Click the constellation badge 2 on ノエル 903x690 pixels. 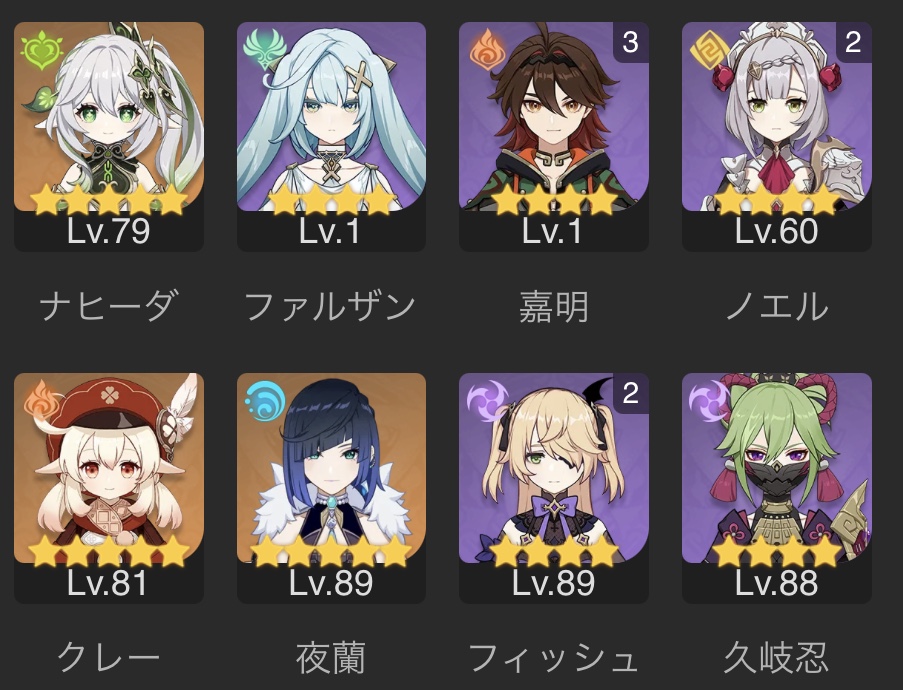tap(853, 42)
